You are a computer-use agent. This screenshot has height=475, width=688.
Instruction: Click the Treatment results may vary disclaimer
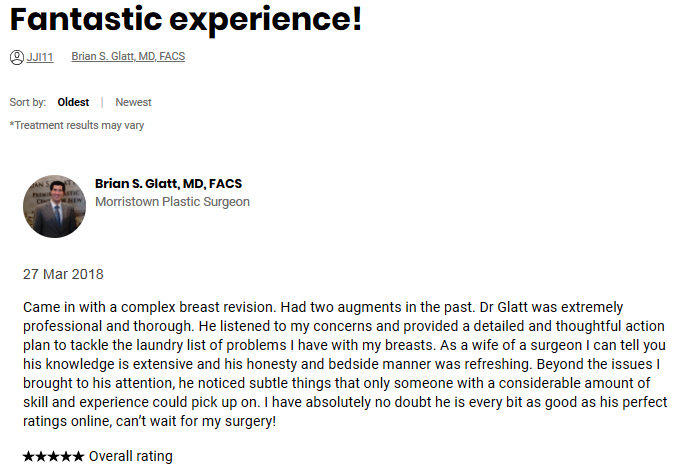coord(77,125)
